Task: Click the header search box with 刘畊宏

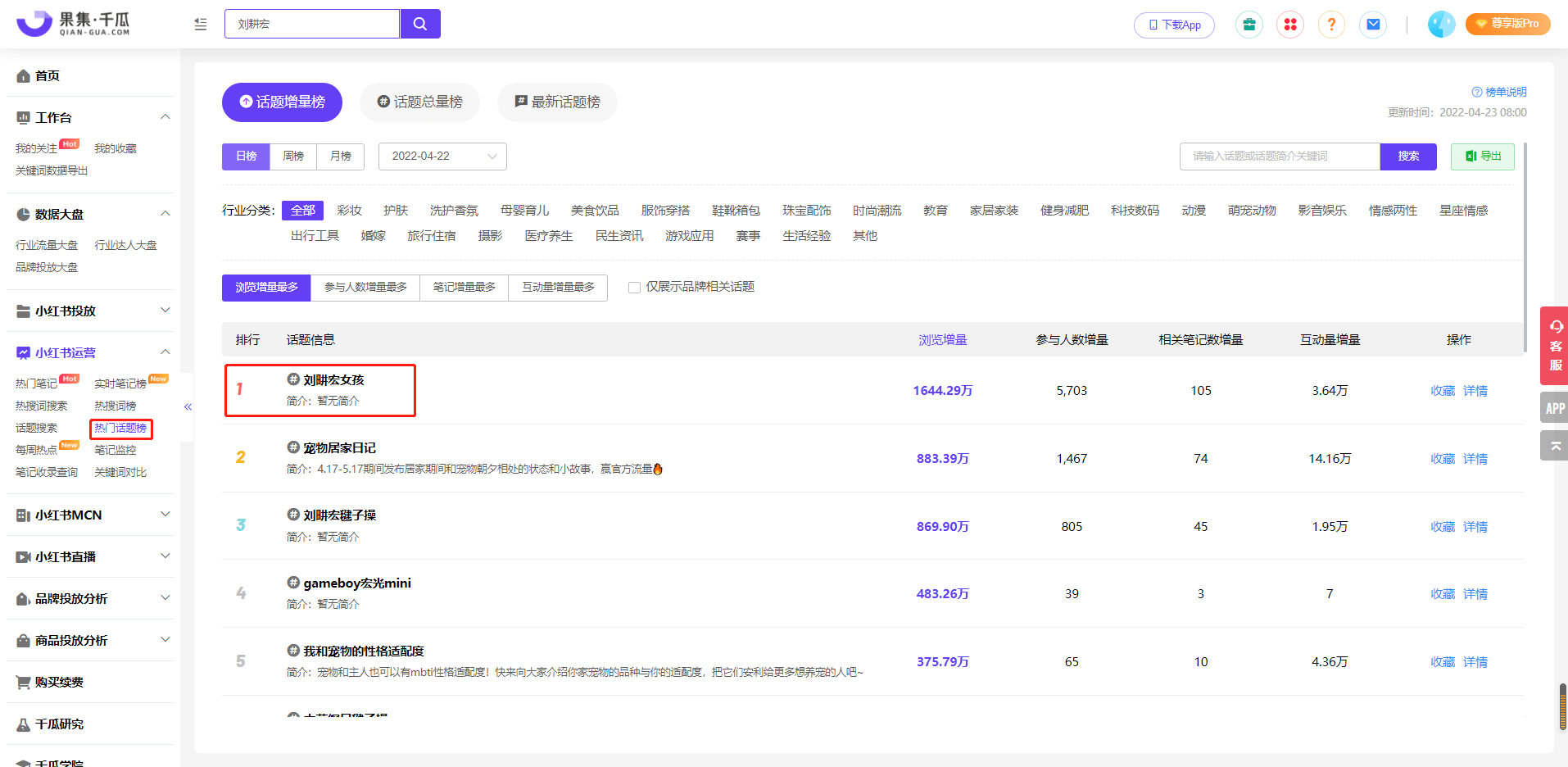Action: (312, 24)
